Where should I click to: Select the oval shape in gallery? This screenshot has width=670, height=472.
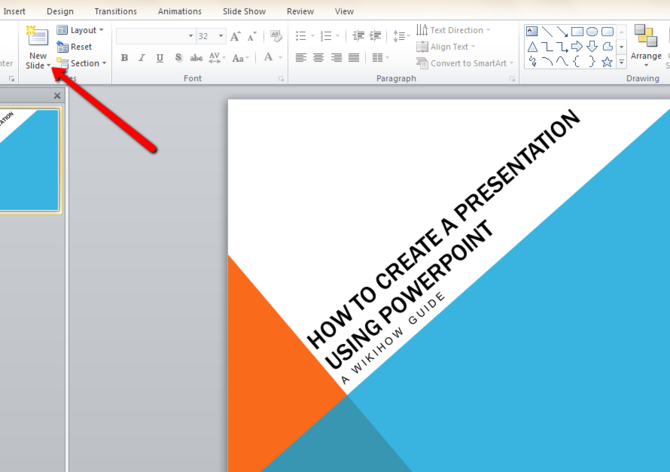click(592, 32)
